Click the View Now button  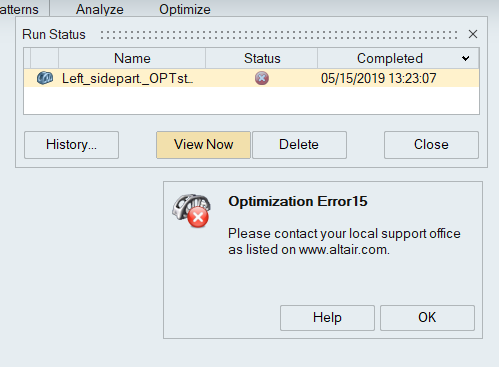pos(203,145)
